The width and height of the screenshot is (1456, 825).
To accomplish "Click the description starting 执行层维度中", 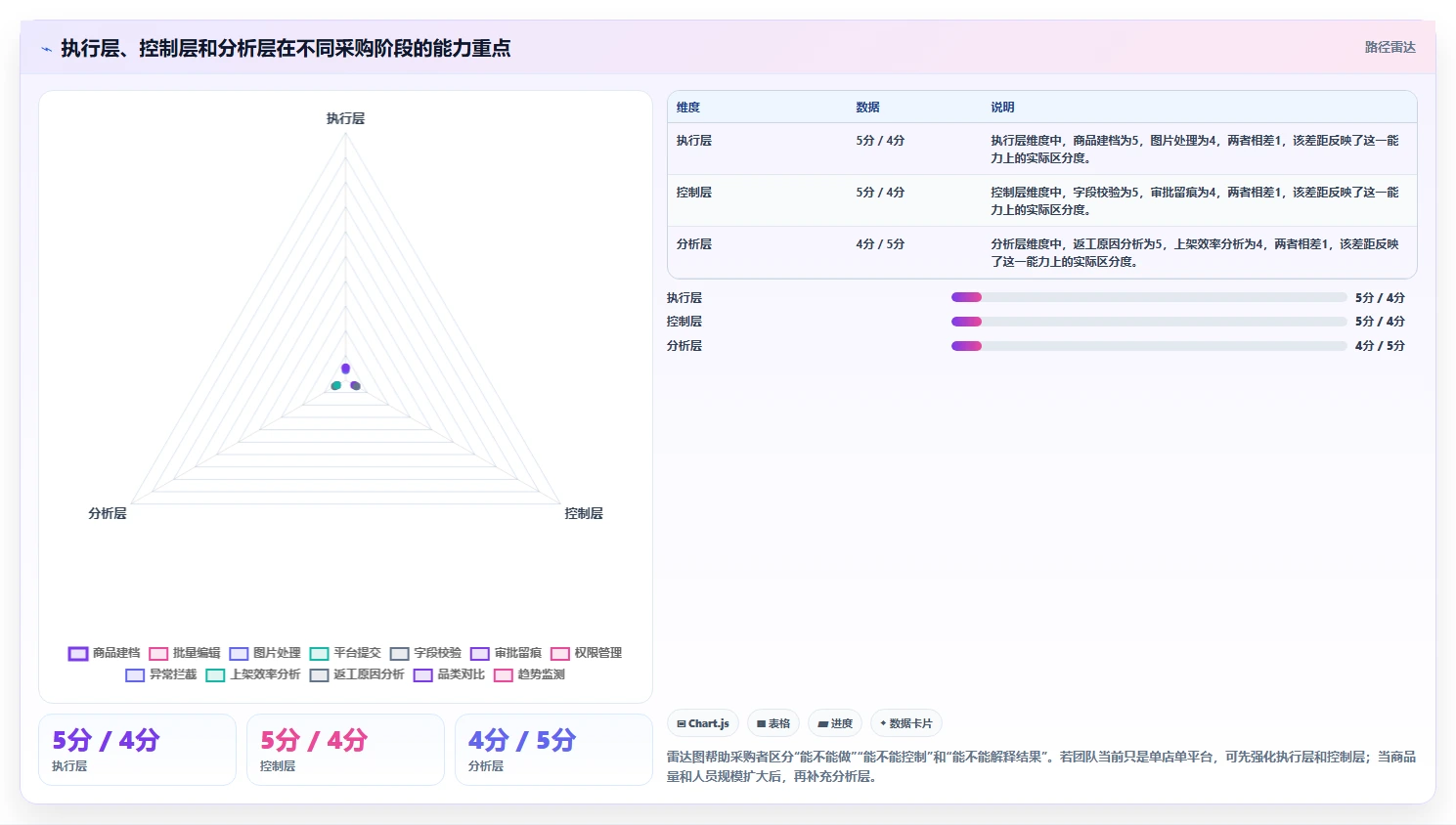I will tap(1195, 150).
